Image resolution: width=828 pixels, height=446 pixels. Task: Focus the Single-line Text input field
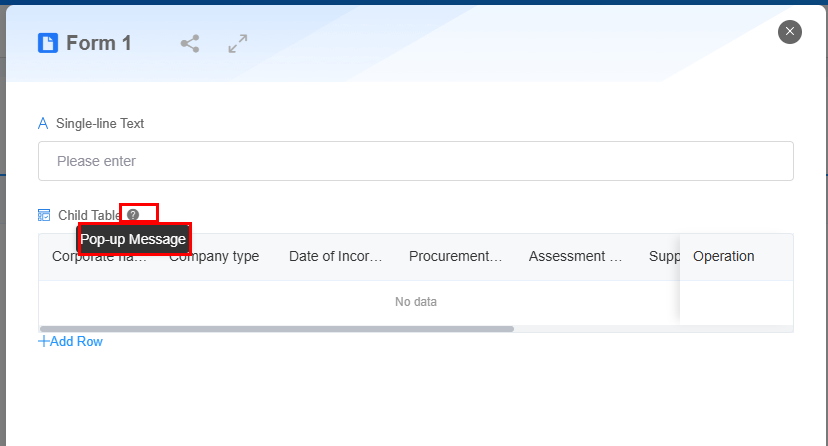(x=416, y=161)
